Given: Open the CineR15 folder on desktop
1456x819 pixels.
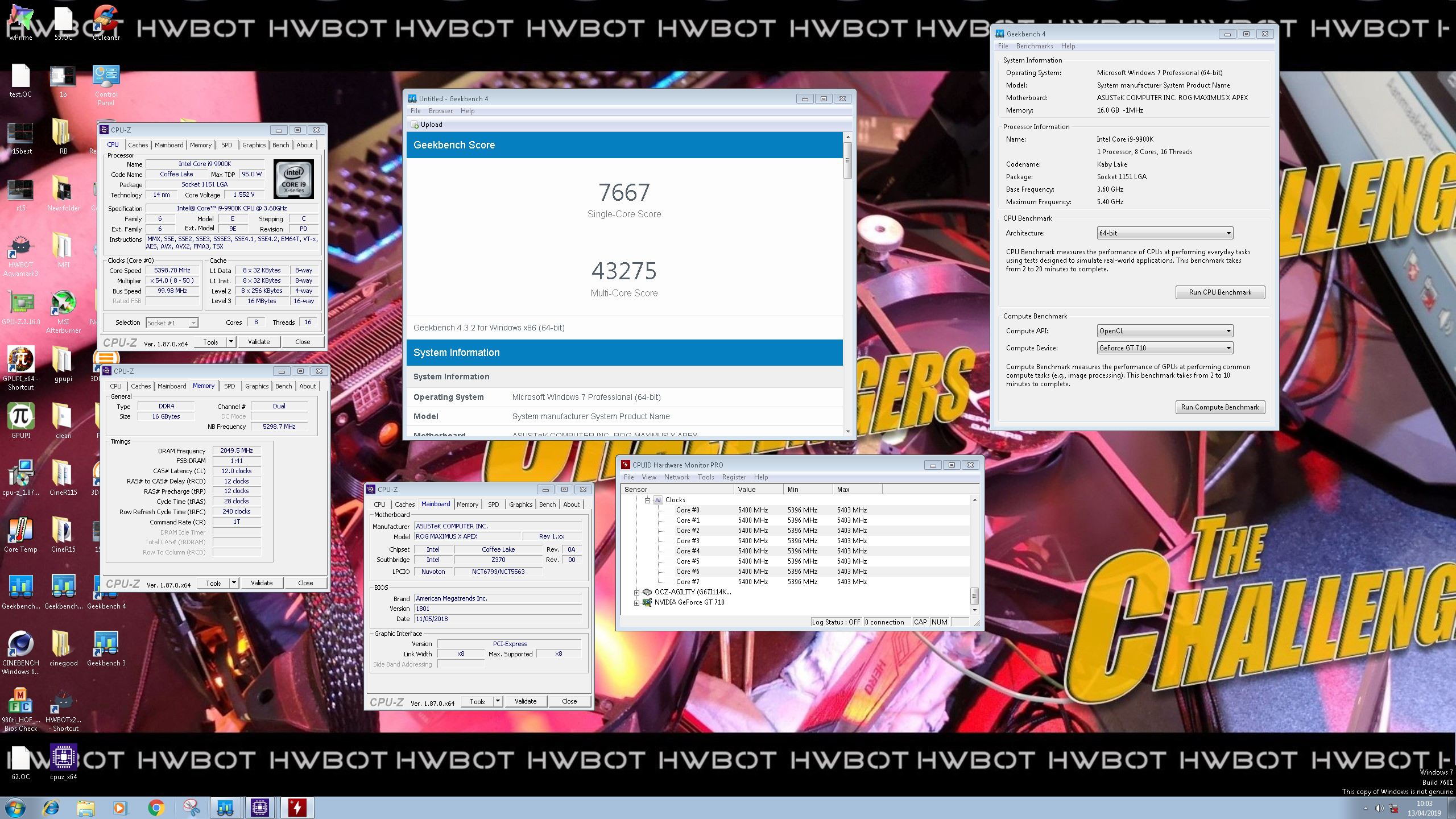Looking at the screenshot, I should pyautogui.click(x=63, y=535).
